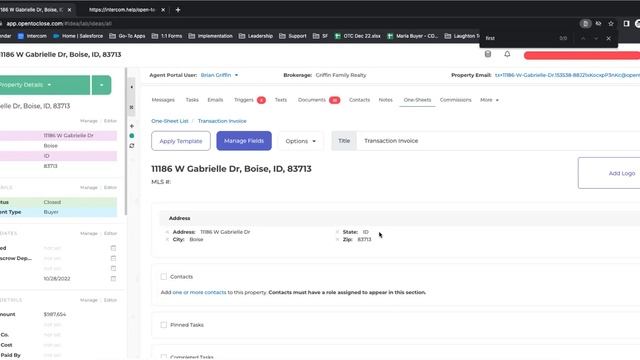Open the Support bookmark folder
This screenshot has height=360, width=640.
(x=293, y=36)
